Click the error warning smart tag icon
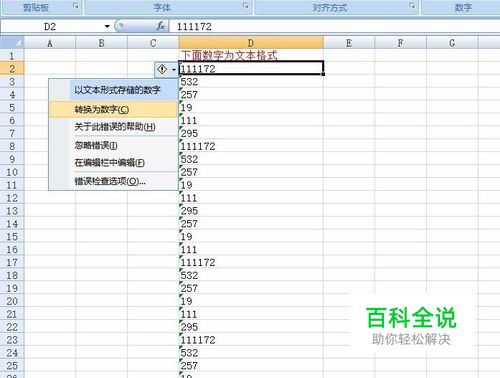500x378 pixels. click(162, 69)
